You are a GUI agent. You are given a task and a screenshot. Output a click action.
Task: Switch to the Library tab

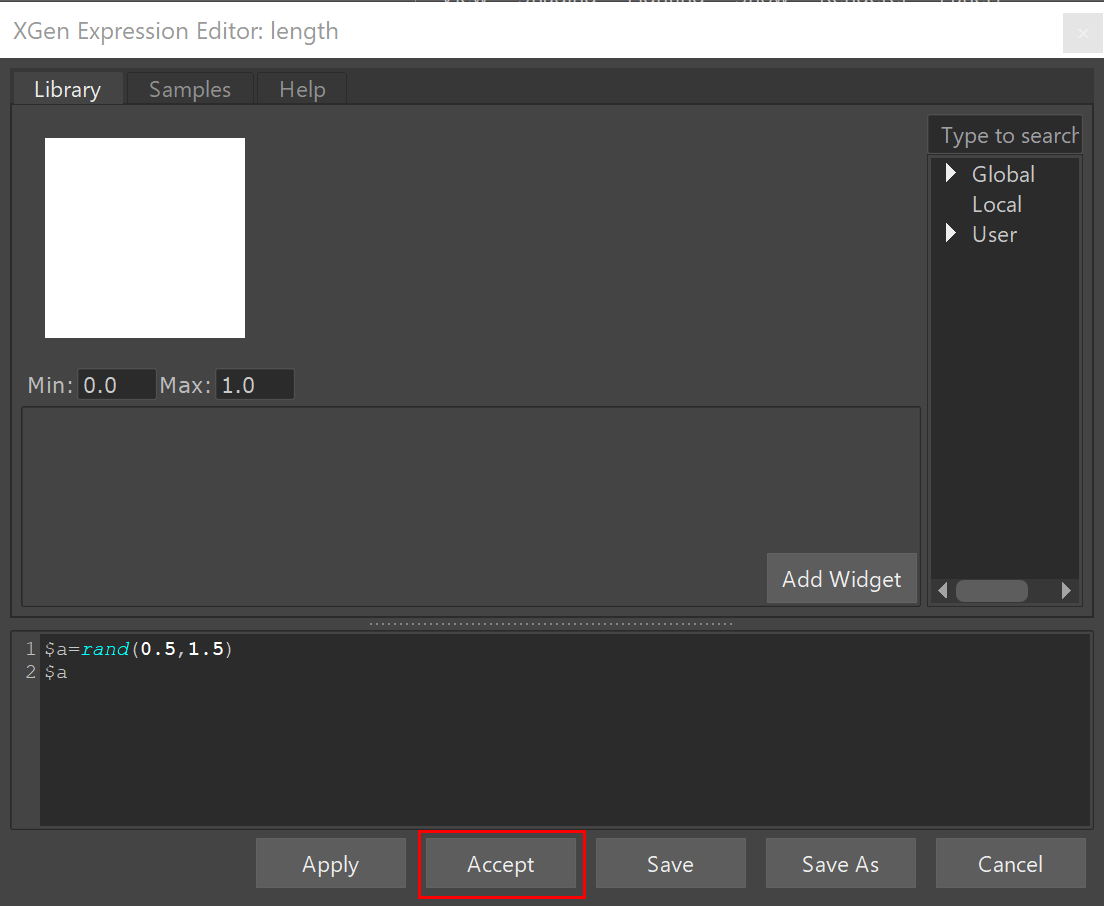point(68,89)
